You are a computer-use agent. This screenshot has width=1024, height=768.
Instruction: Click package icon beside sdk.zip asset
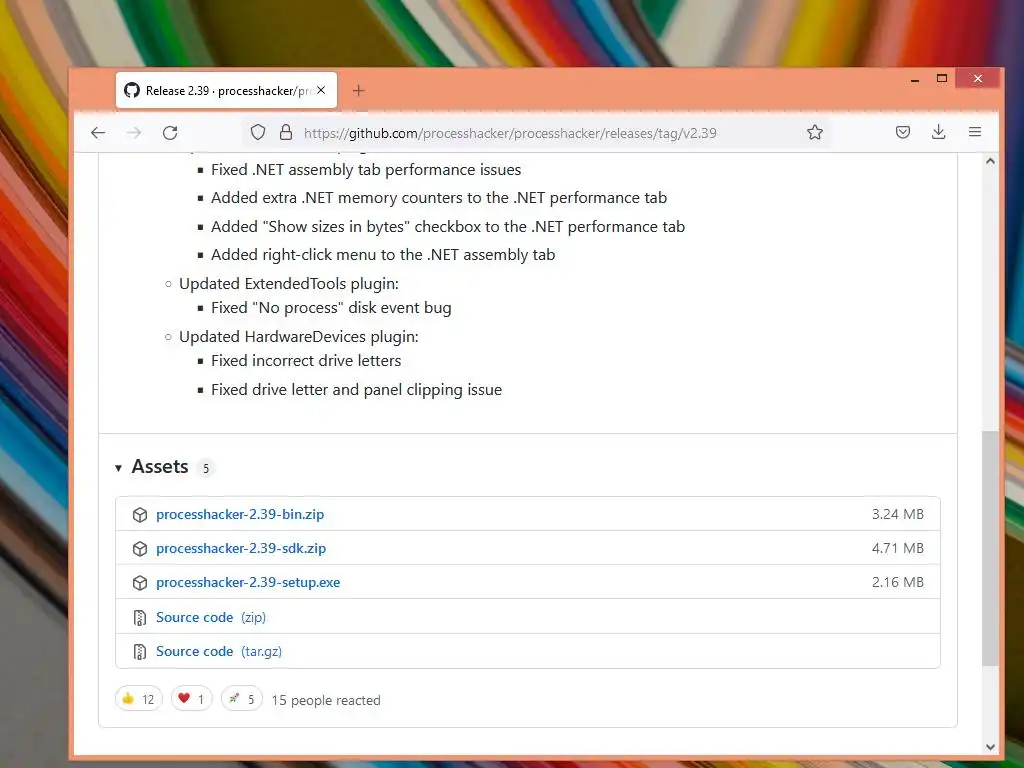click(x=140, y=549)
